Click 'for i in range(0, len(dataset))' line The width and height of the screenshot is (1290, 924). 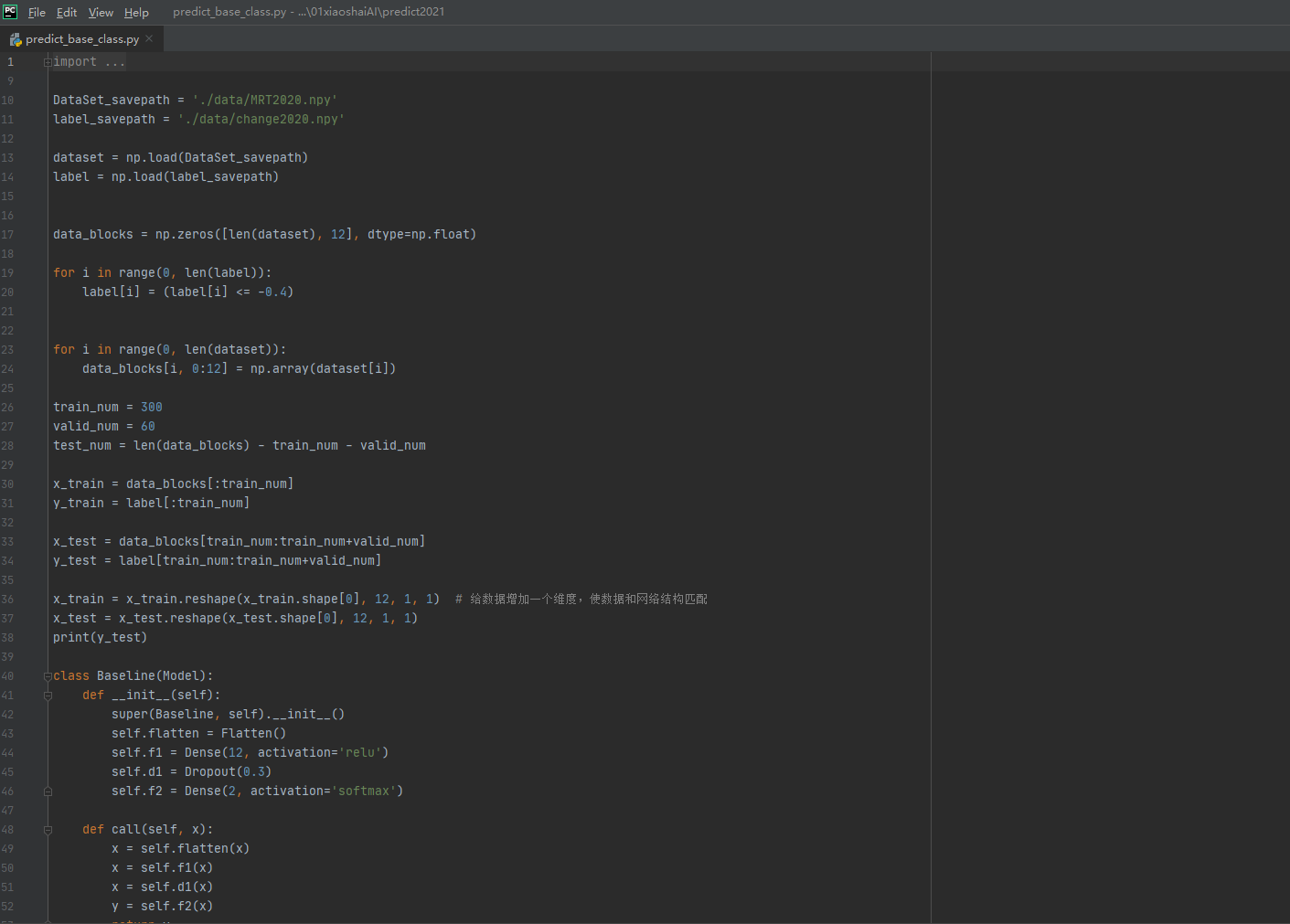tap(169, 350)
